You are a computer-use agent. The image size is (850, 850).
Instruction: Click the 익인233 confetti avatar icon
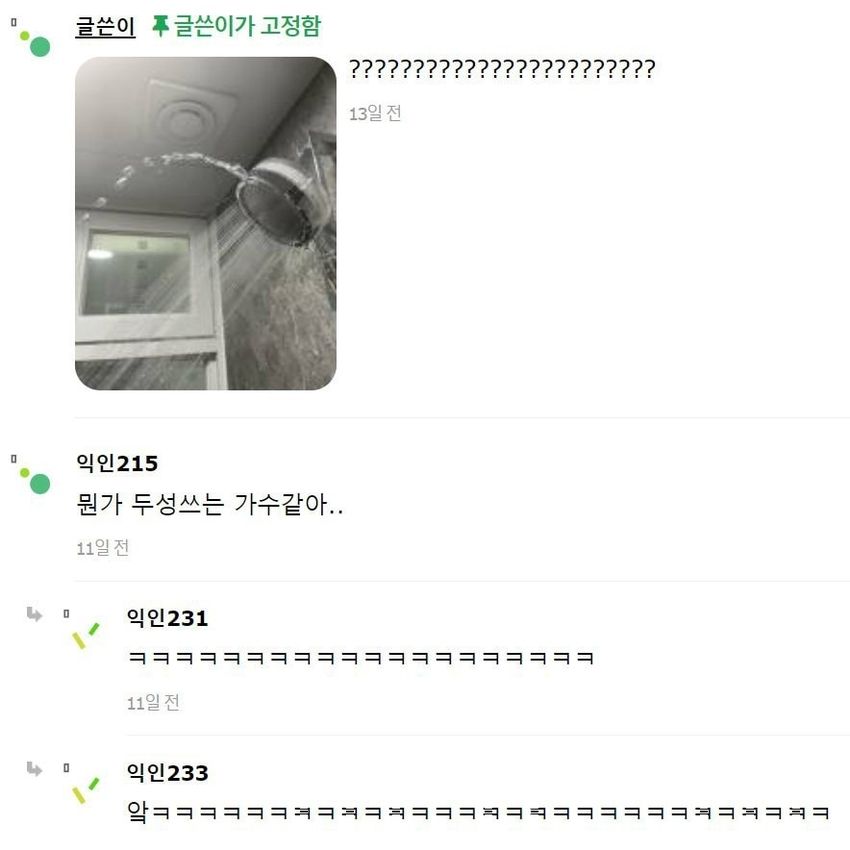[x=86, y=790]
